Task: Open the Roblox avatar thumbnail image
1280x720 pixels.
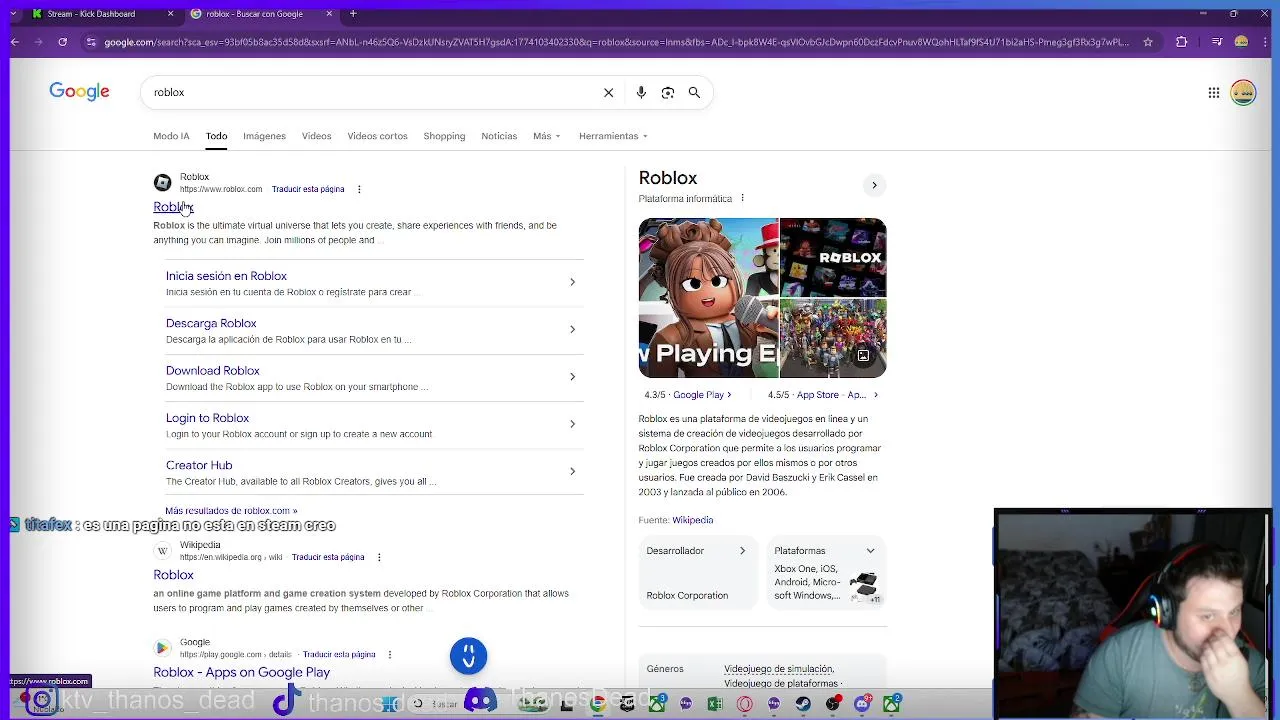Action: [x=708, y=297]
